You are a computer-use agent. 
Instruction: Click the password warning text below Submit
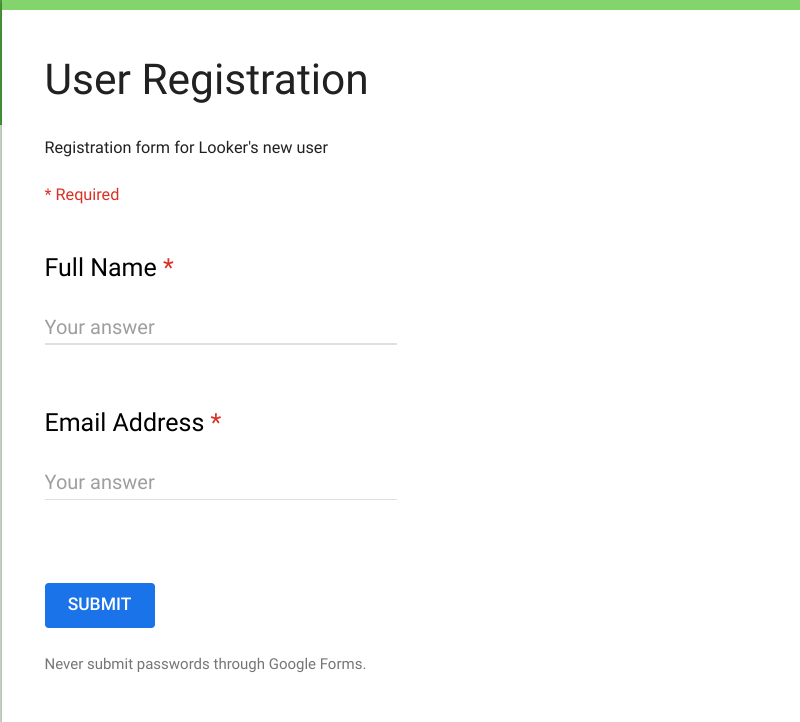205,664
